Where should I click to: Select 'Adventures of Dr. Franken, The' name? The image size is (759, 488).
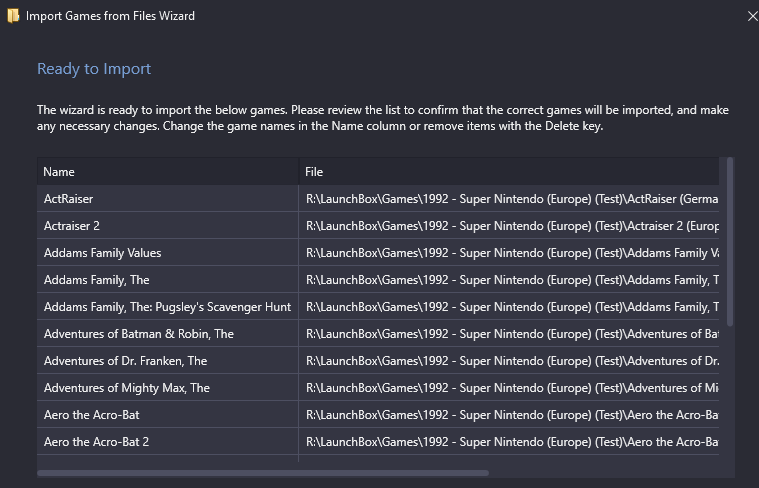[168, 361]
